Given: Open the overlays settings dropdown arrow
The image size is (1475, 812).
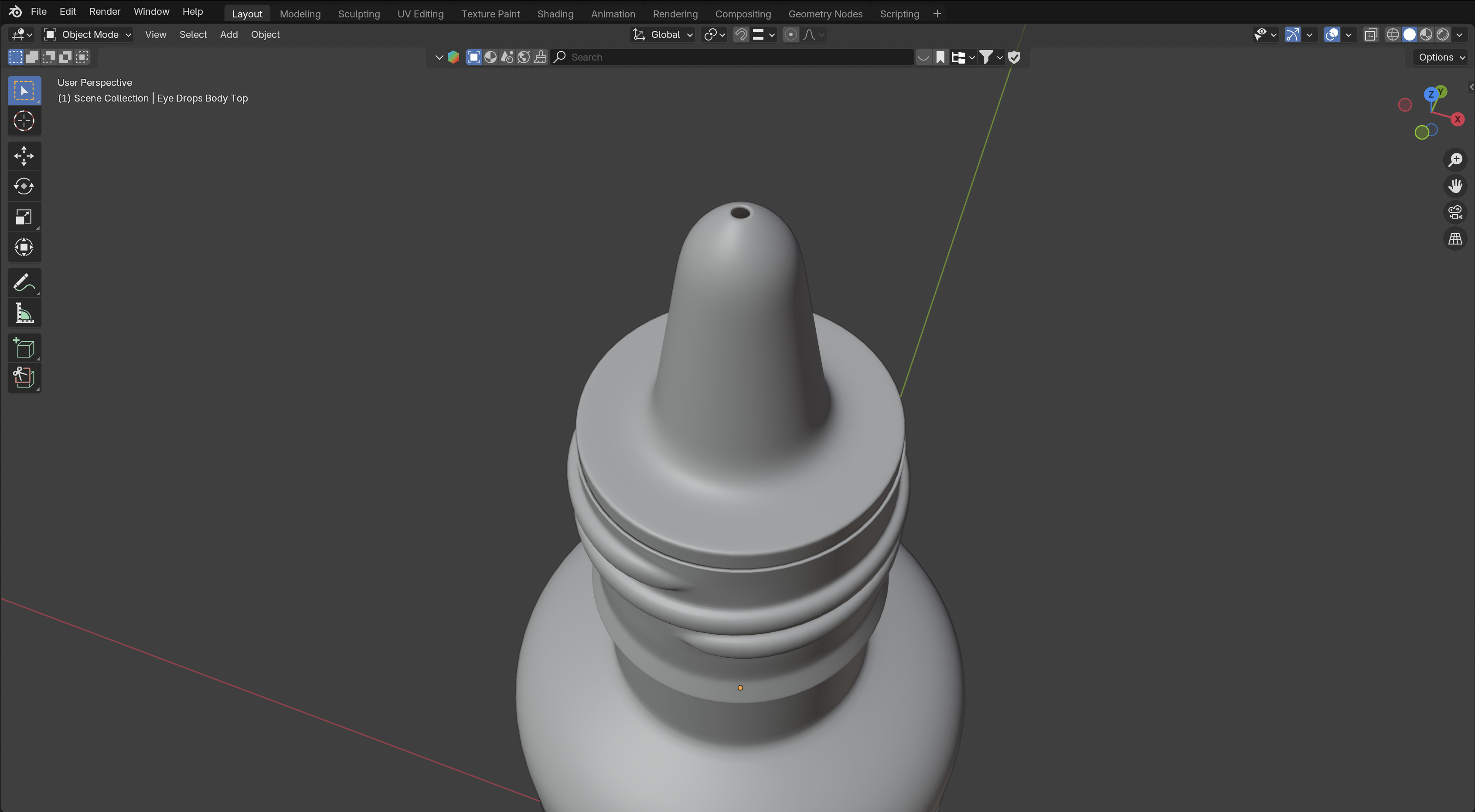Looking at the screenshot, I should 1349,35.
